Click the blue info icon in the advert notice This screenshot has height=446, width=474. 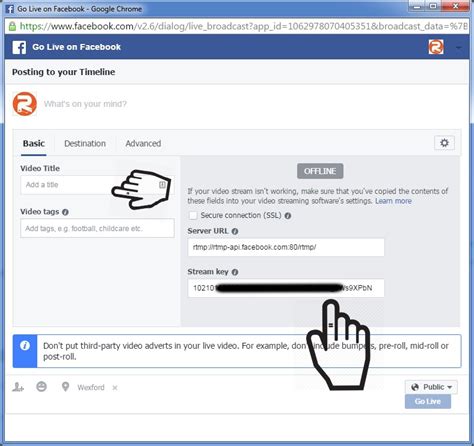(25, 346)
